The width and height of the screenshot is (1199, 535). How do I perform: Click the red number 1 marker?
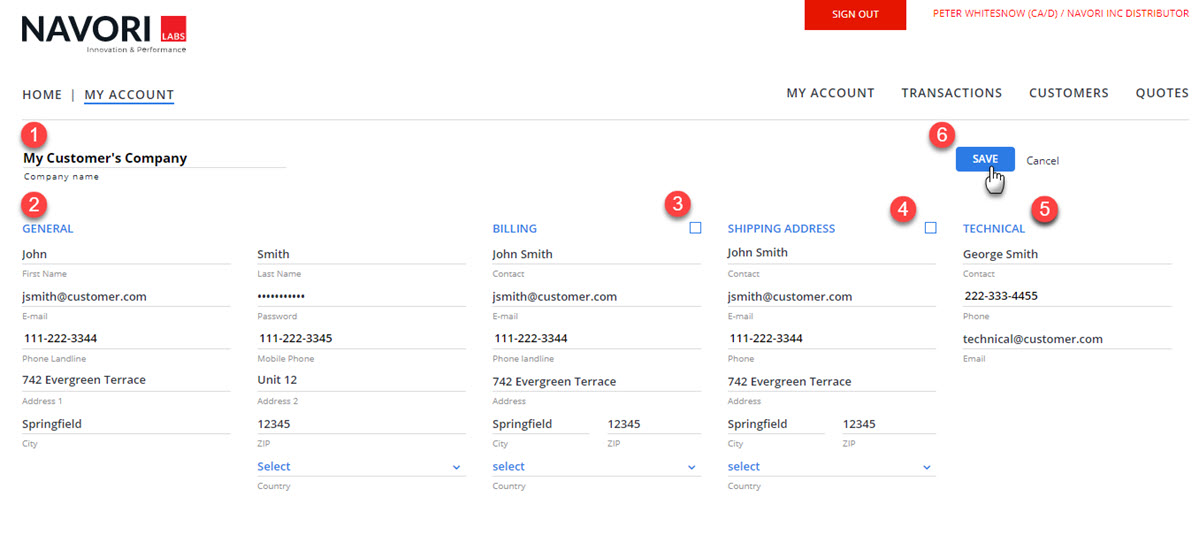tap(36, 135)
